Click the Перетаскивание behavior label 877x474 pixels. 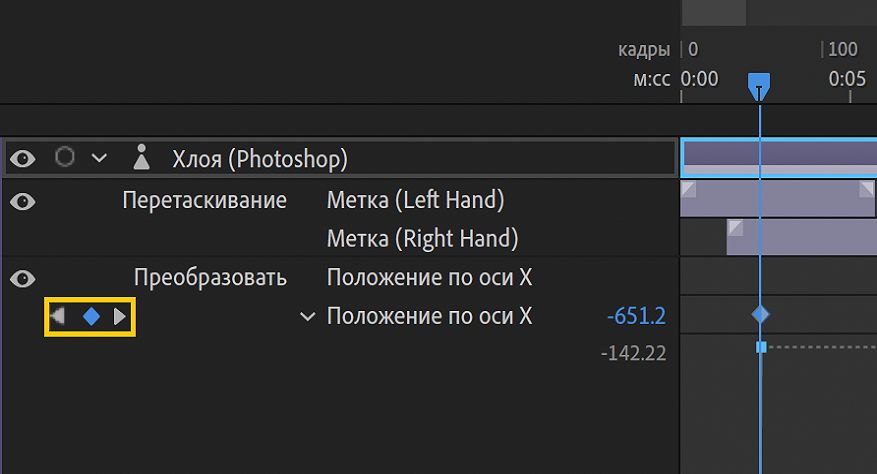pos(204,200)
